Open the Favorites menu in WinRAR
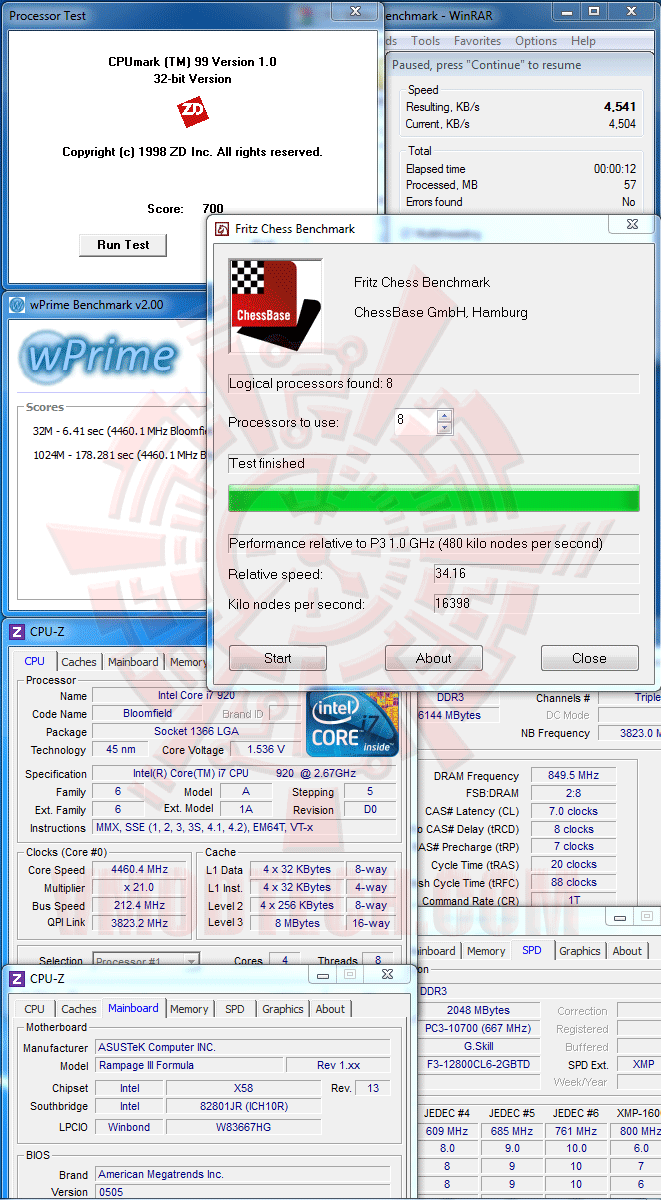661x1200 pixels. pos(477,41)
